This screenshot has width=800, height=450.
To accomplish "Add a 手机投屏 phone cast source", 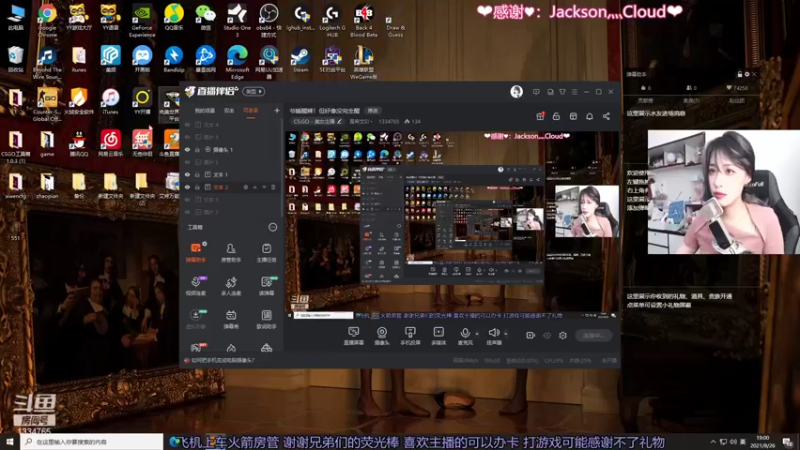I will (x=410, y=336).
